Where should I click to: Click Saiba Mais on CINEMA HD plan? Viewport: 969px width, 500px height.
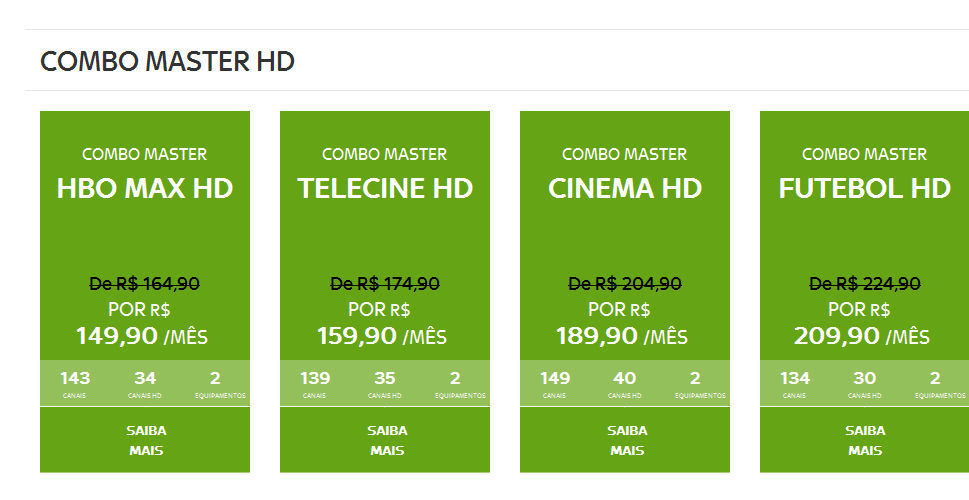(626, 440)
